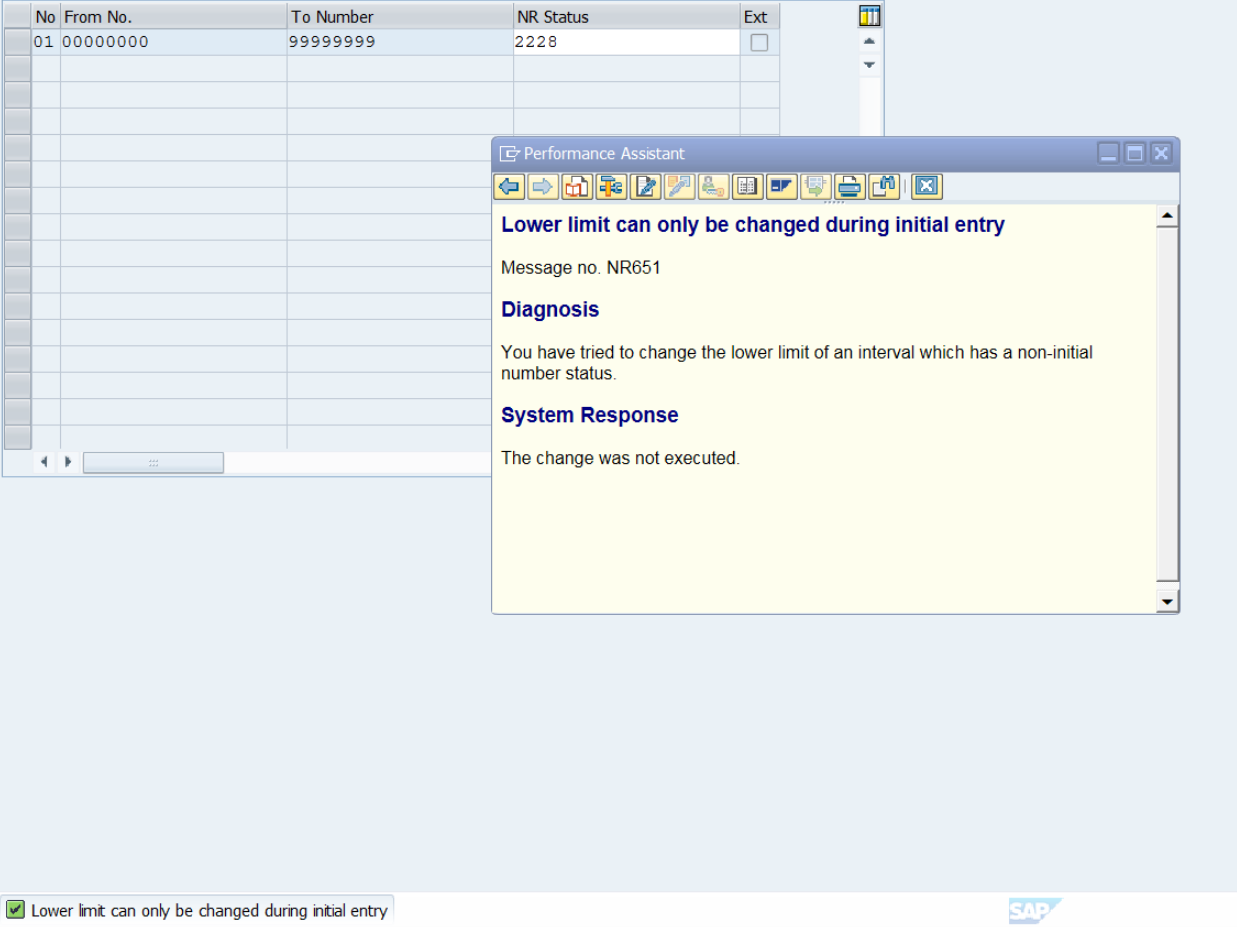Click the No column header
Viewport: 1237px width, 927px height.
coord(46,17)
